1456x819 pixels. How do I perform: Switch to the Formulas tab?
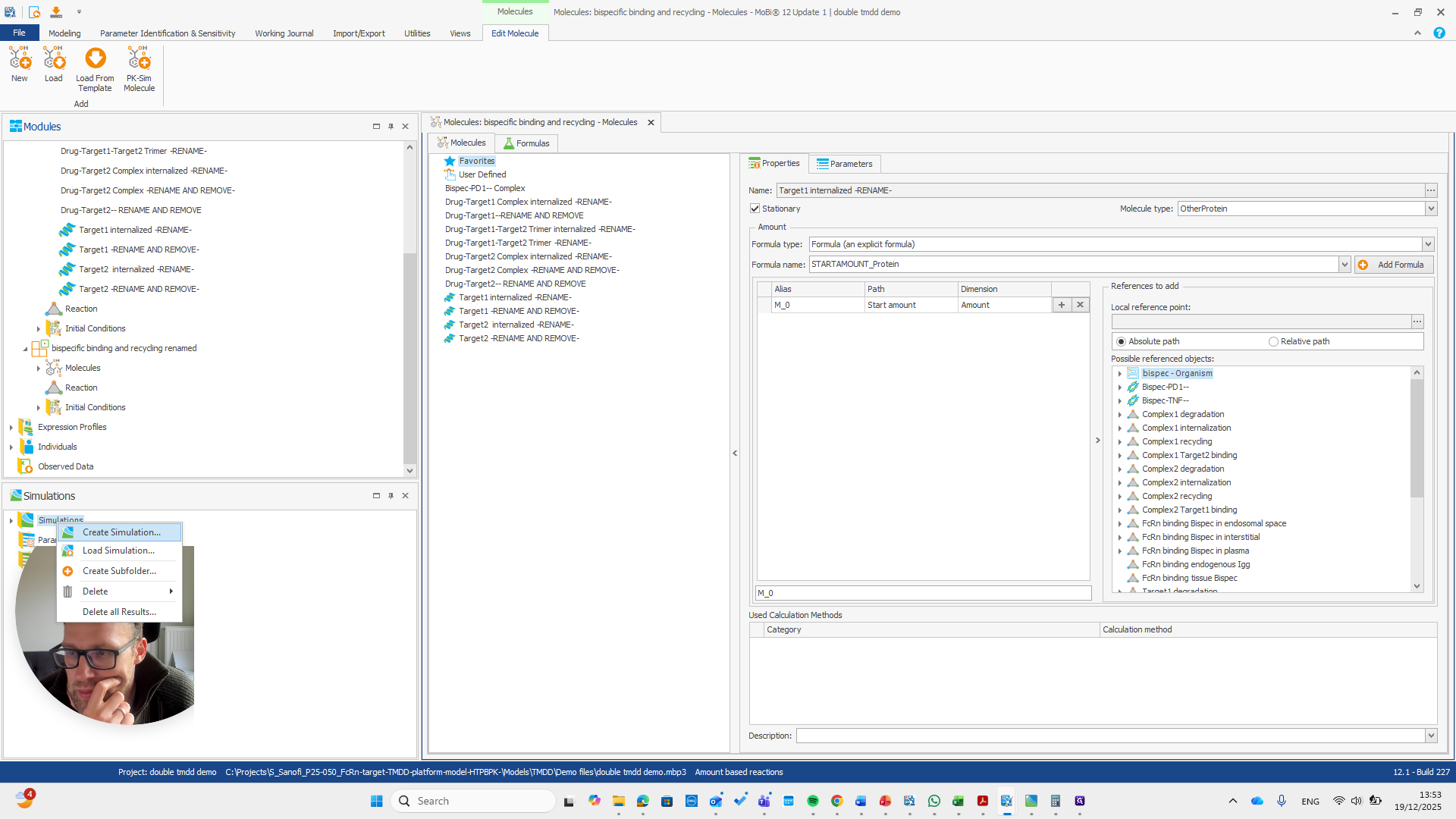pyautogui.click(x=526, y=143)
